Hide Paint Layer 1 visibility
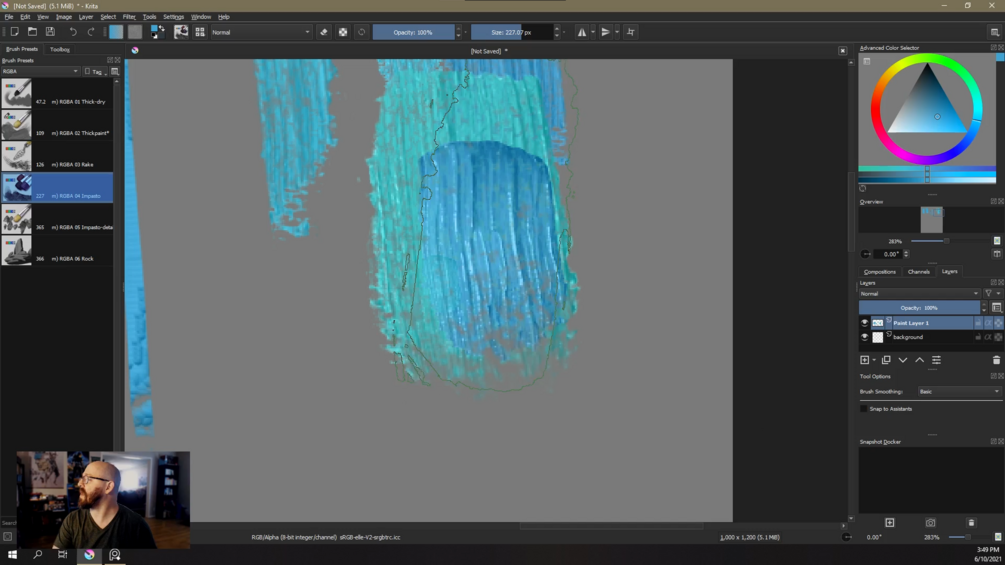1005x565 pixels. [865, 323]
